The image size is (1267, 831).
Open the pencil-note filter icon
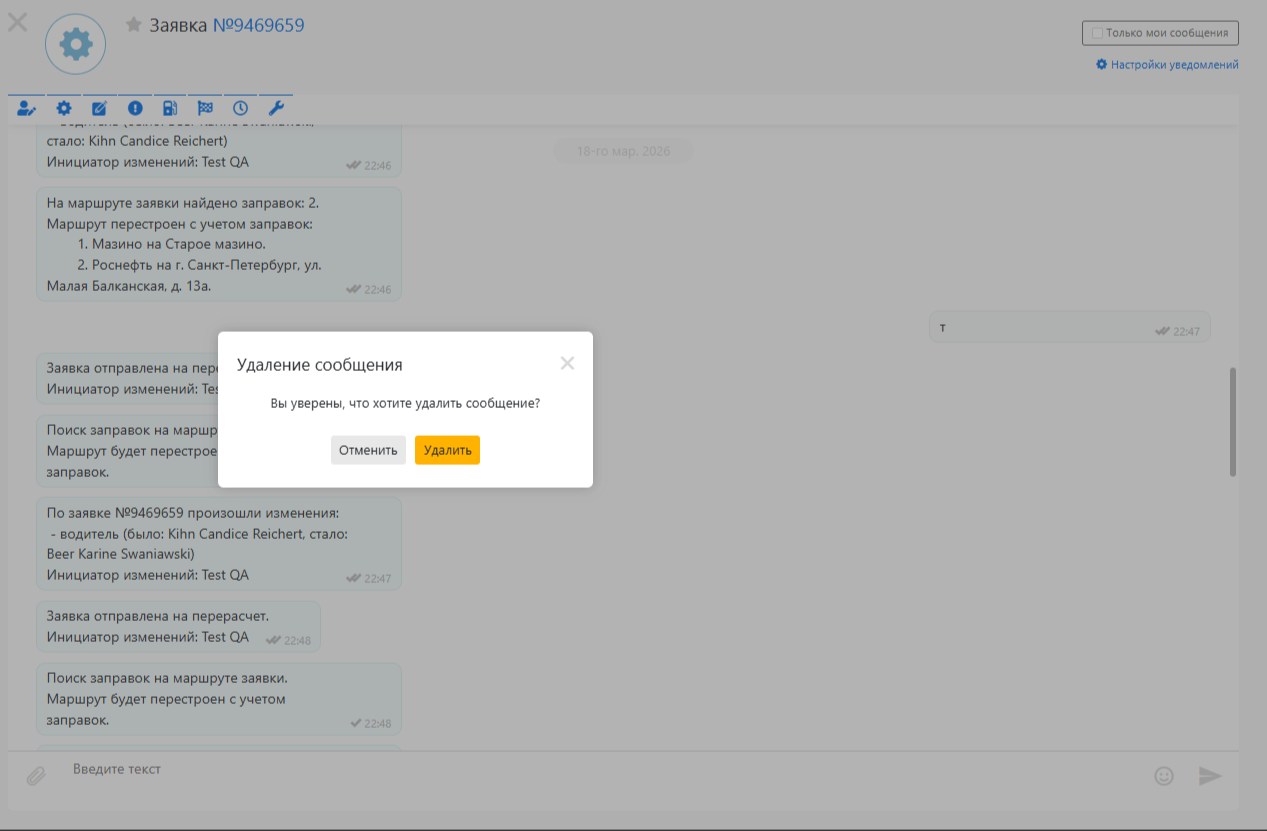[x=99, y=108]
